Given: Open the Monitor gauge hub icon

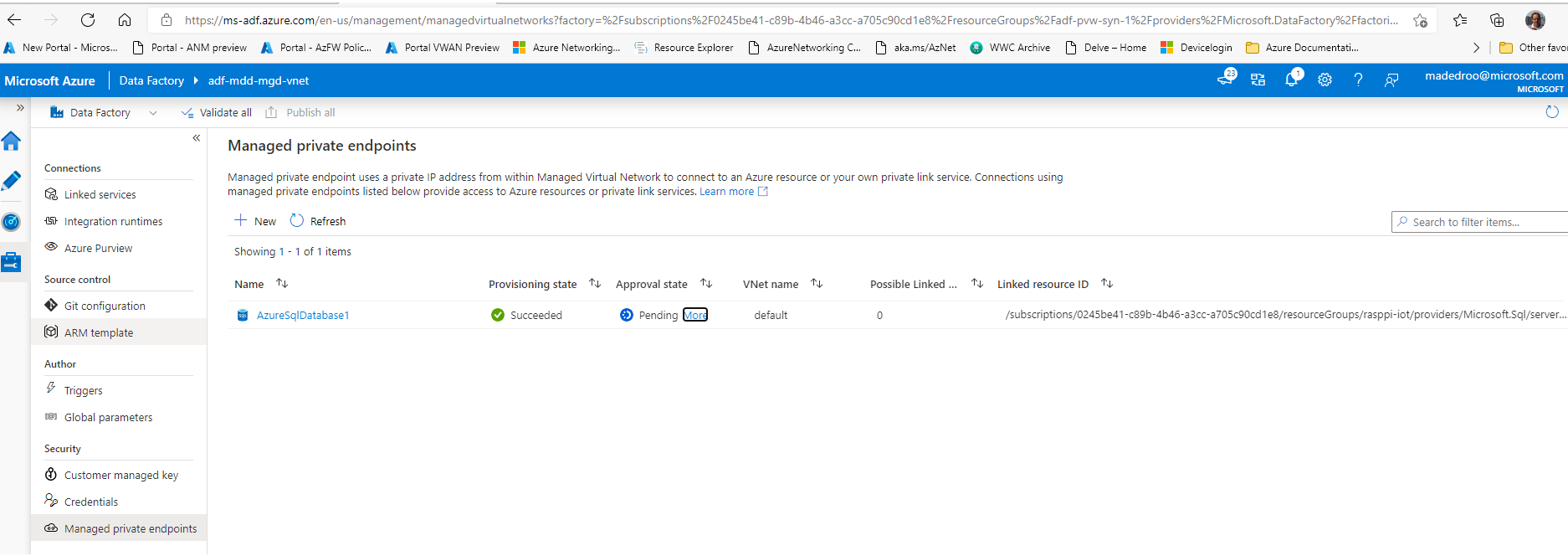Looking at the screenshot, I should [11, 222].
